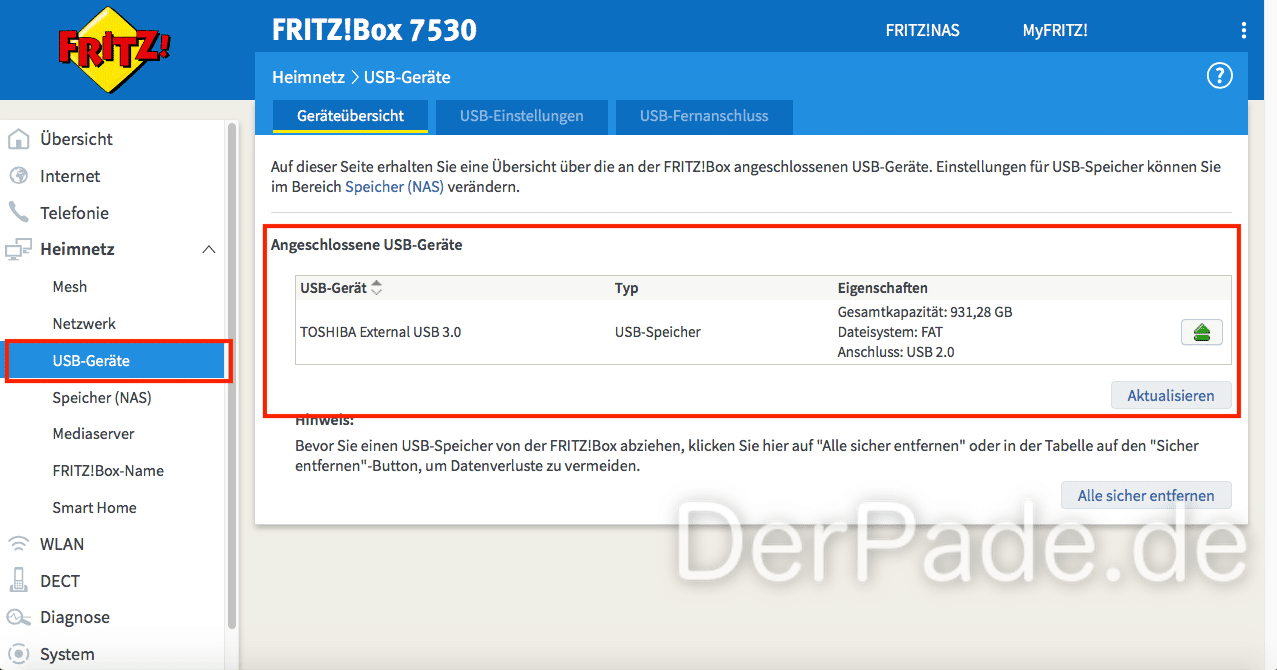Click the System icon in the sidebar
Viewport: 1277px width, 670px height.
[18, 655]
